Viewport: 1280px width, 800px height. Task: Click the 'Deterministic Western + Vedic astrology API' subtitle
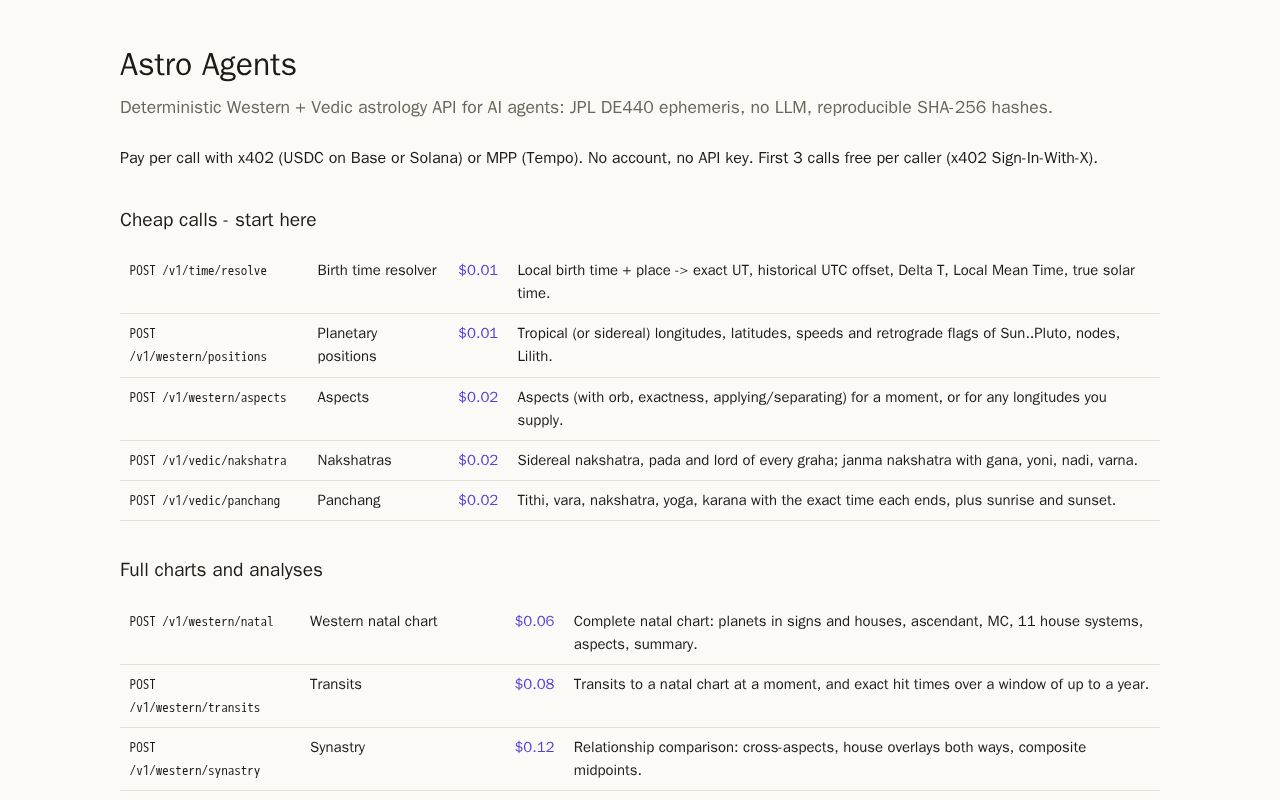pos(586,108)
